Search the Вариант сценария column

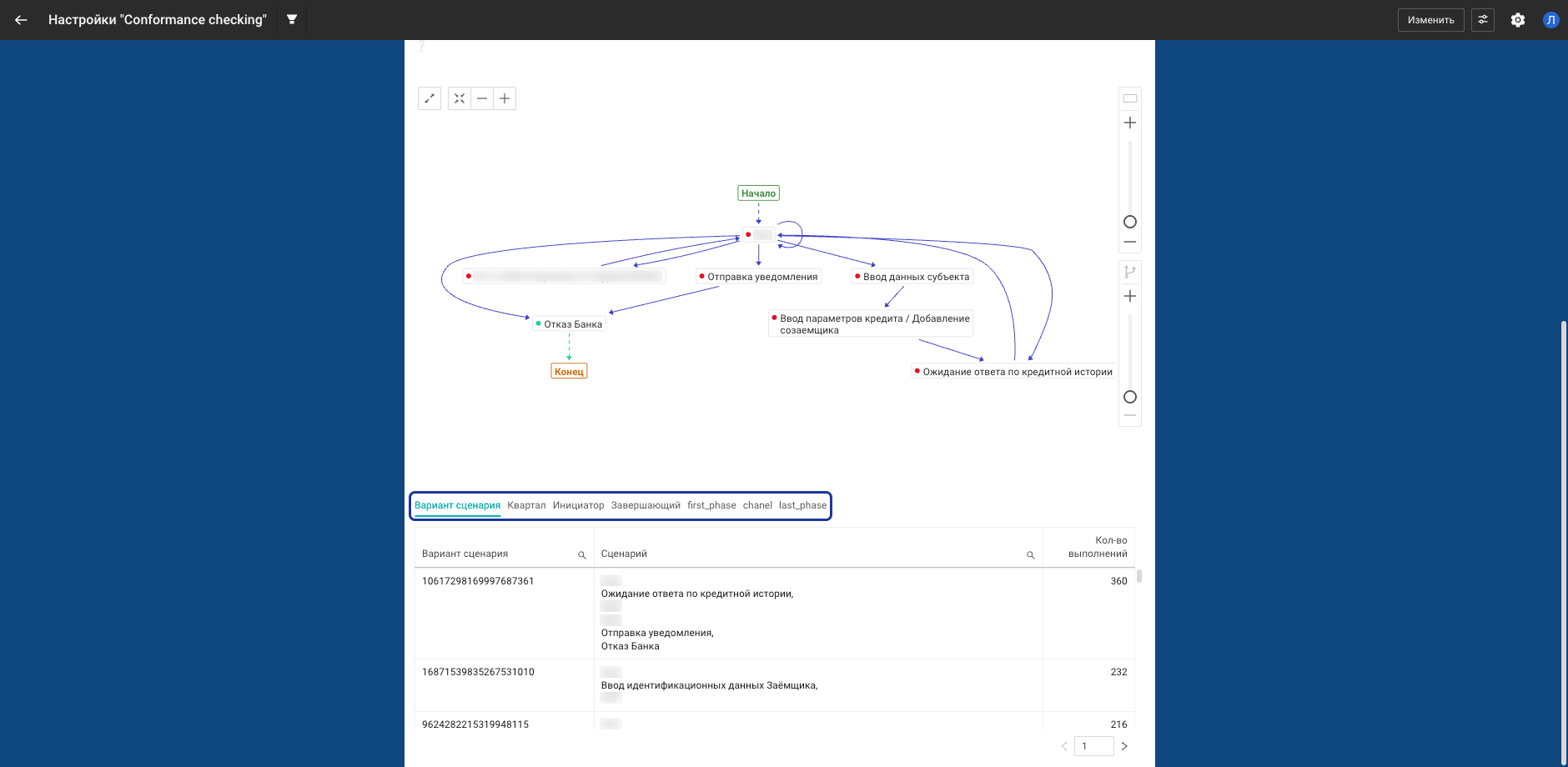click(582, 555)
